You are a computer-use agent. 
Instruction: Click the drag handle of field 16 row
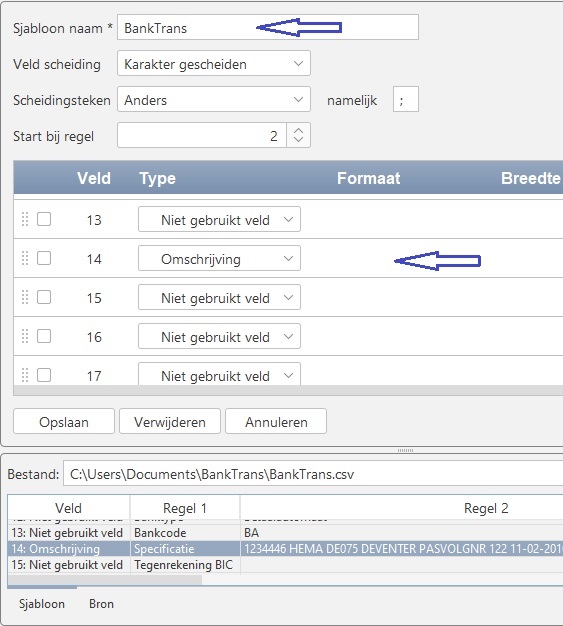click(25, 336)
